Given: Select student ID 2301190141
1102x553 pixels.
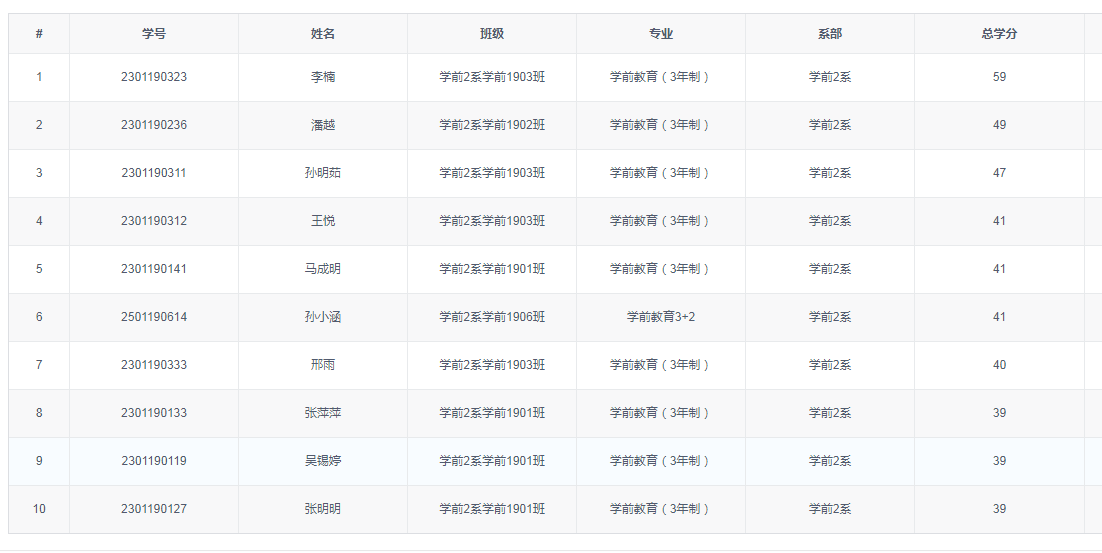Looking at the screenshot, I should point(154,269).
